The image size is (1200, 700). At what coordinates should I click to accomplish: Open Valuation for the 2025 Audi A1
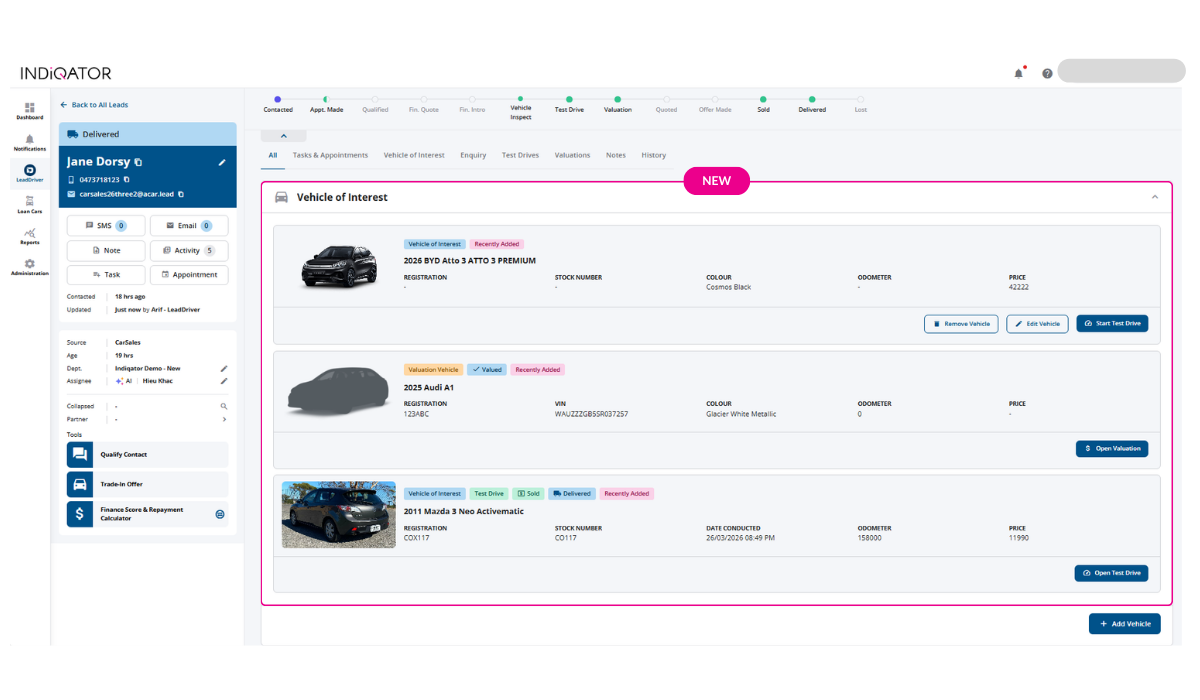click(1112, 448)
